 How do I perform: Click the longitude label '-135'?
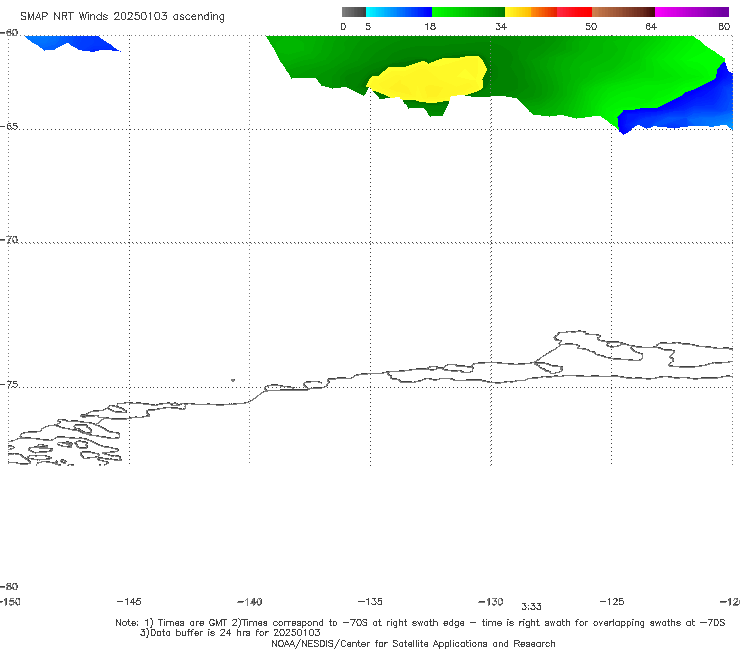pyautogui.click(x=370, y=602)
